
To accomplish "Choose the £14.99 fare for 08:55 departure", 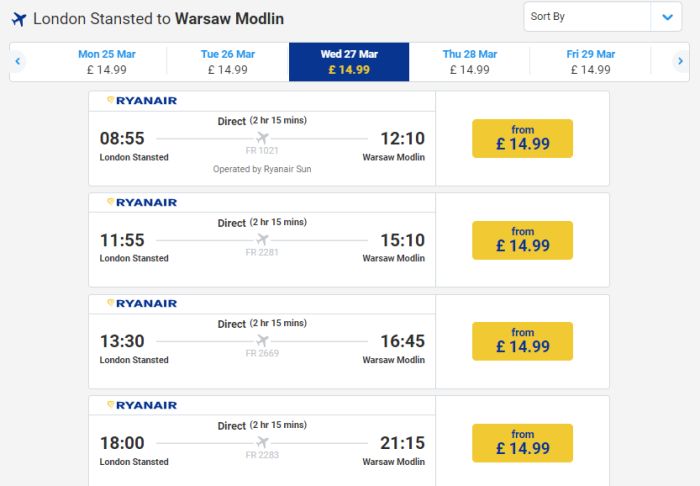I will coord(522,138).
